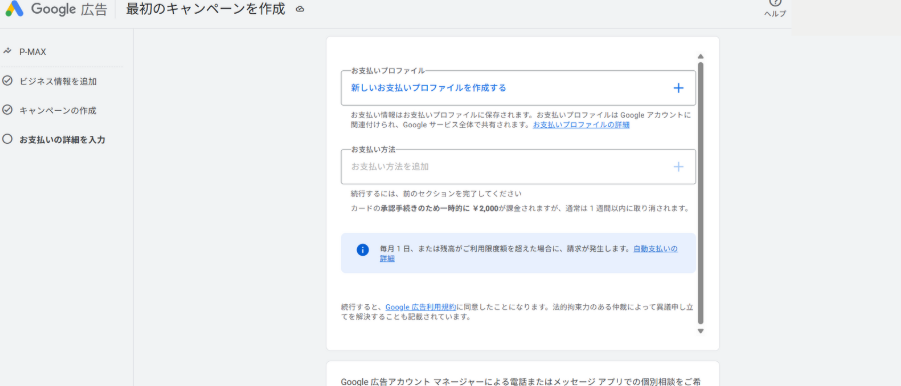Click the Google Ads logo icon
The height and width of the screenshot is (386, 901).
coord(14,9)
